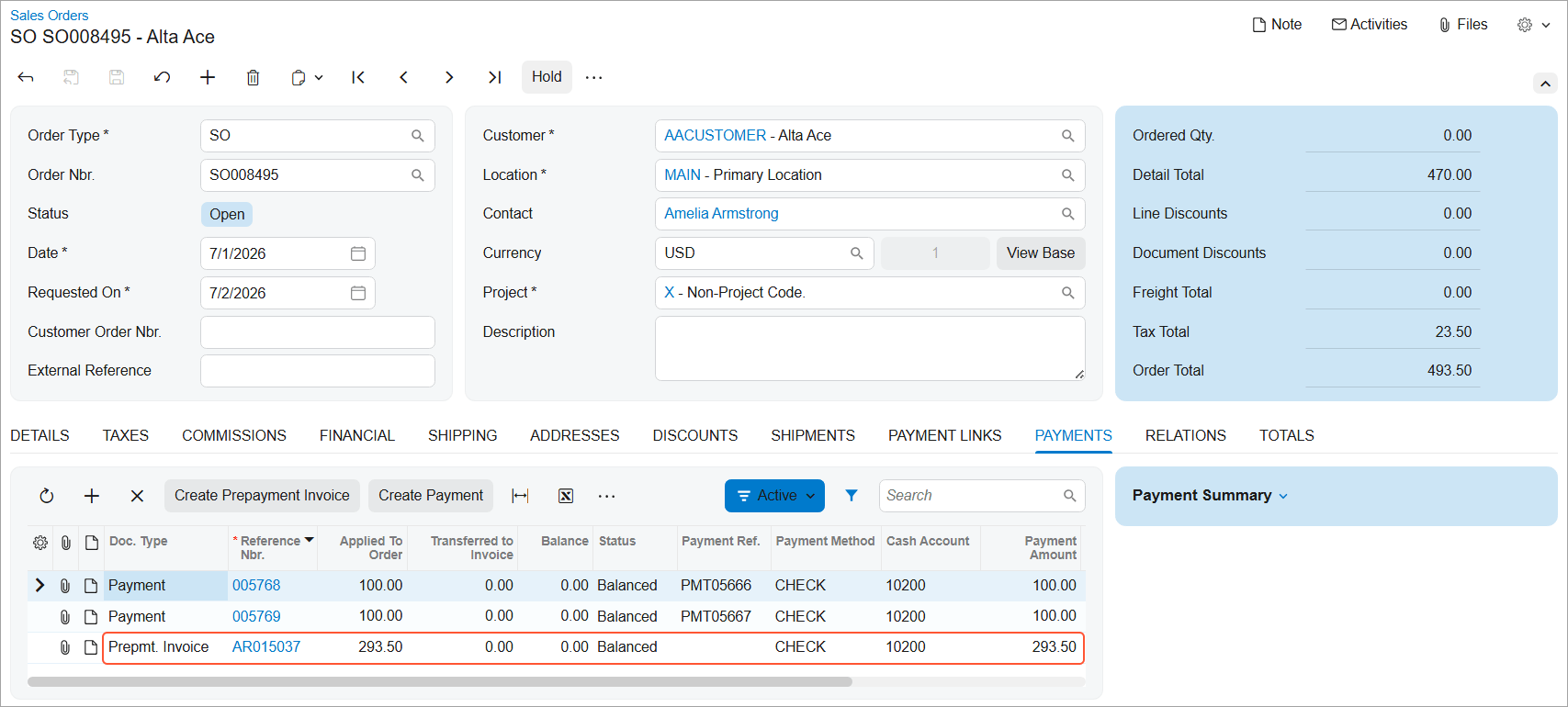
Task: Expand the 005768 payment row chevron
Action: tap(39, 586)
